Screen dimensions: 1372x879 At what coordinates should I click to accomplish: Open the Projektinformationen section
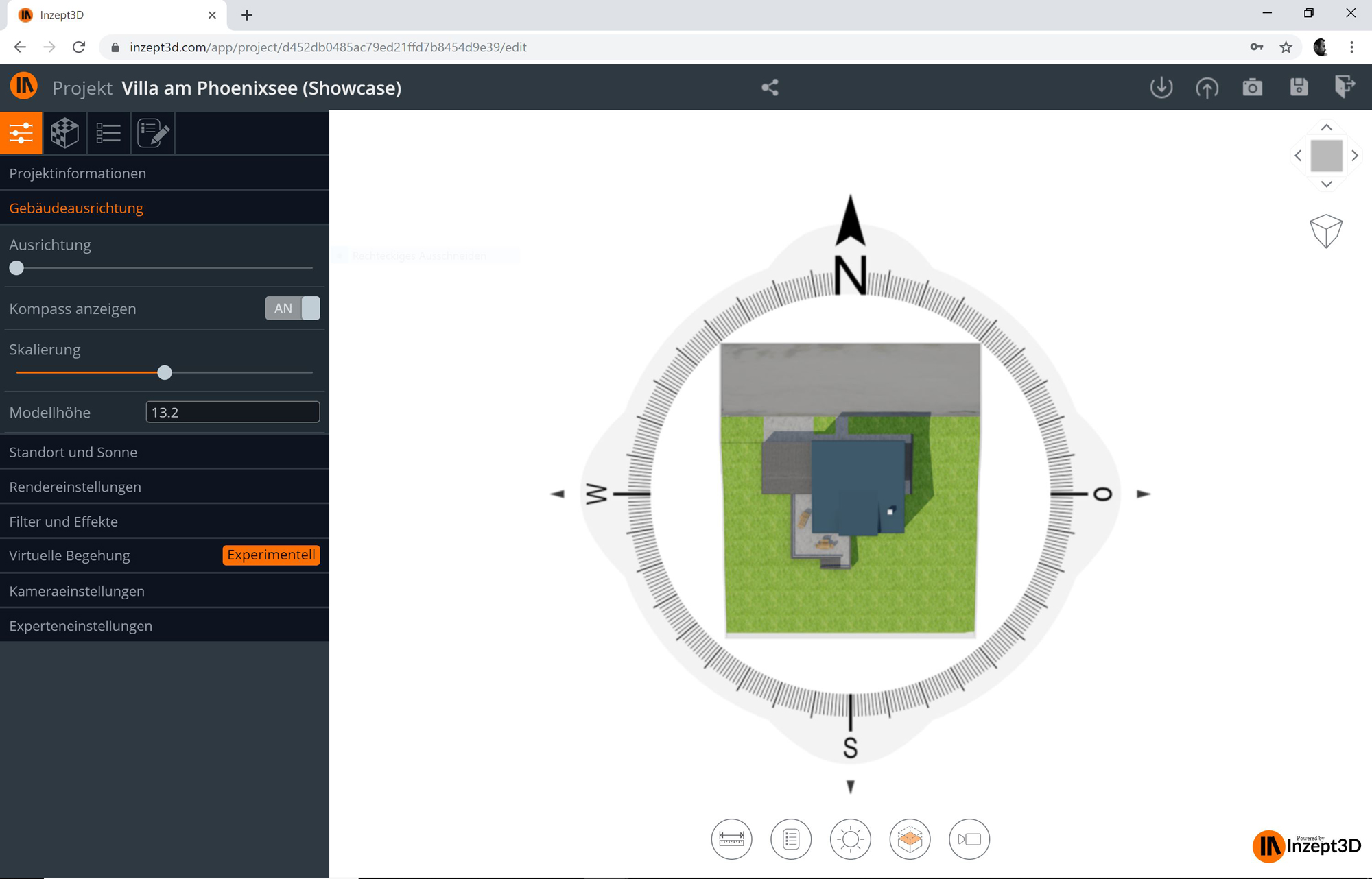pyautogui.click(x=78, y=173)
